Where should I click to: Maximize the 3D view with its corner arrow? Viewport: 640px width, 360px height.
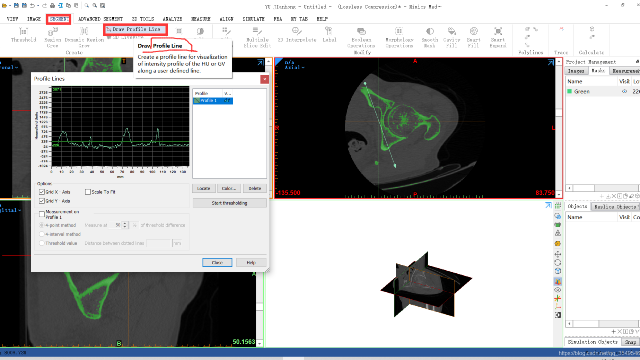[x=548, y=205]
